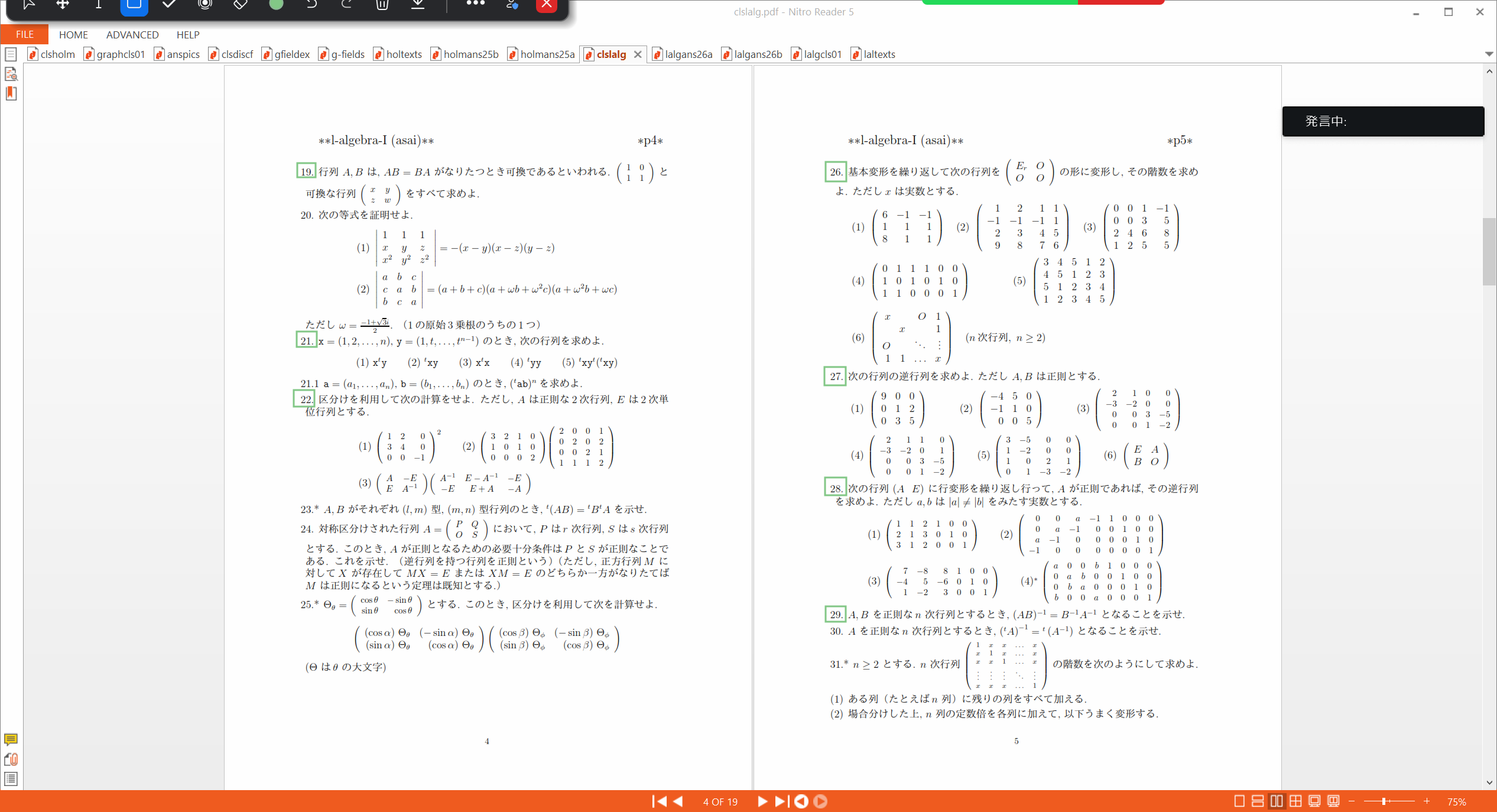Zoom in with the plus button

pos(1427,801)
